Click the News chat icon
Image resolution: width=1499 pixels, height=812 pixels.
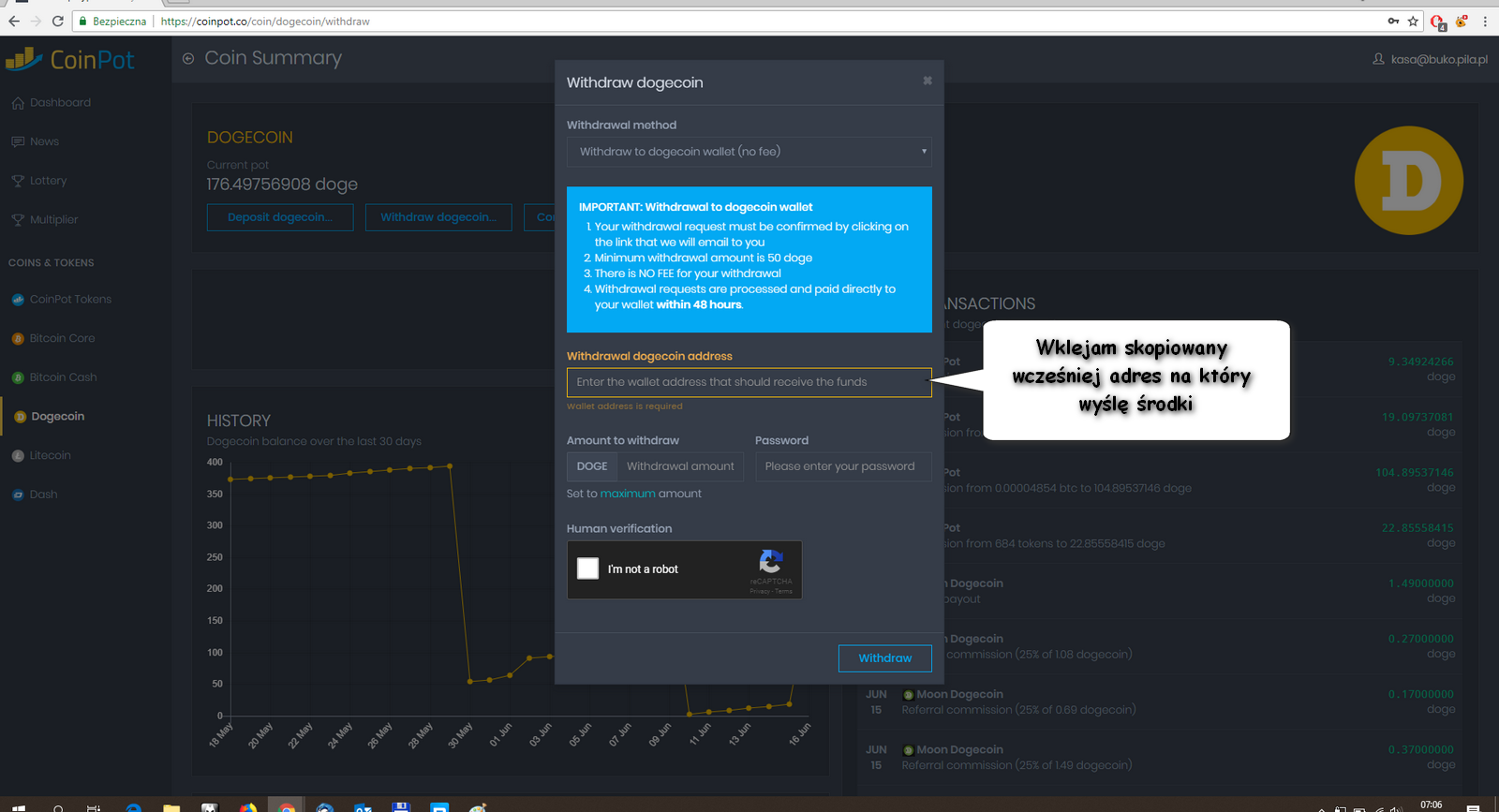click(x=18, y=142)
